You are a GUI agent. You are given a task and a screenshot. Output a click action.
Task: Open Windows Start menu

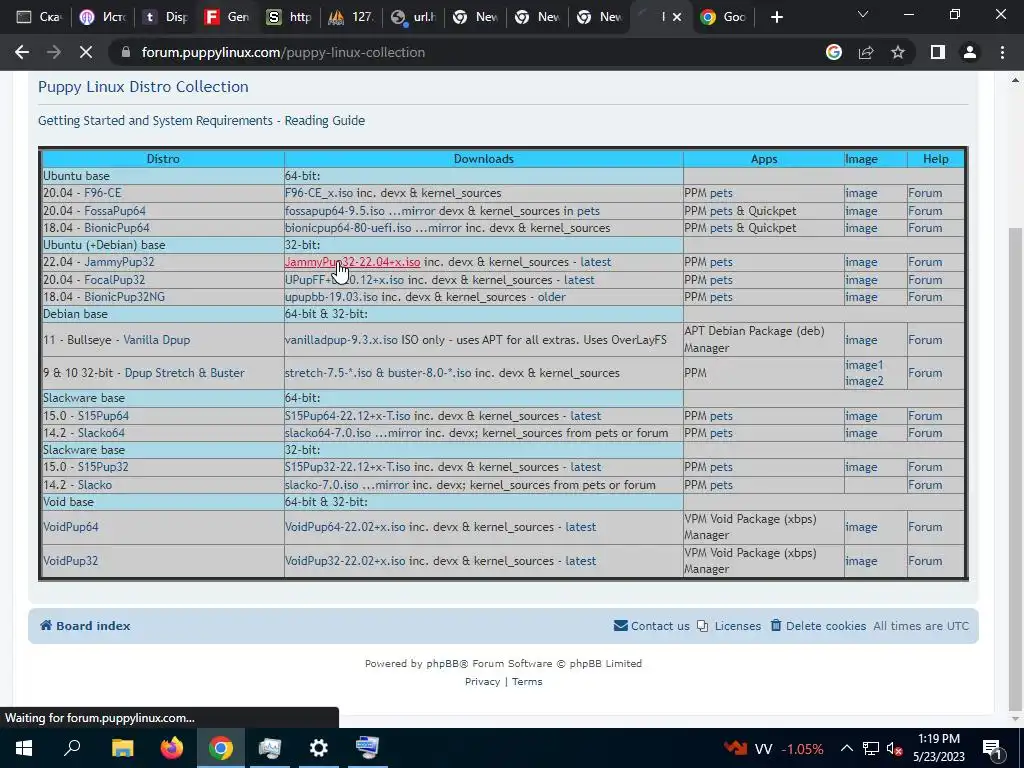[x=24, y=748]
